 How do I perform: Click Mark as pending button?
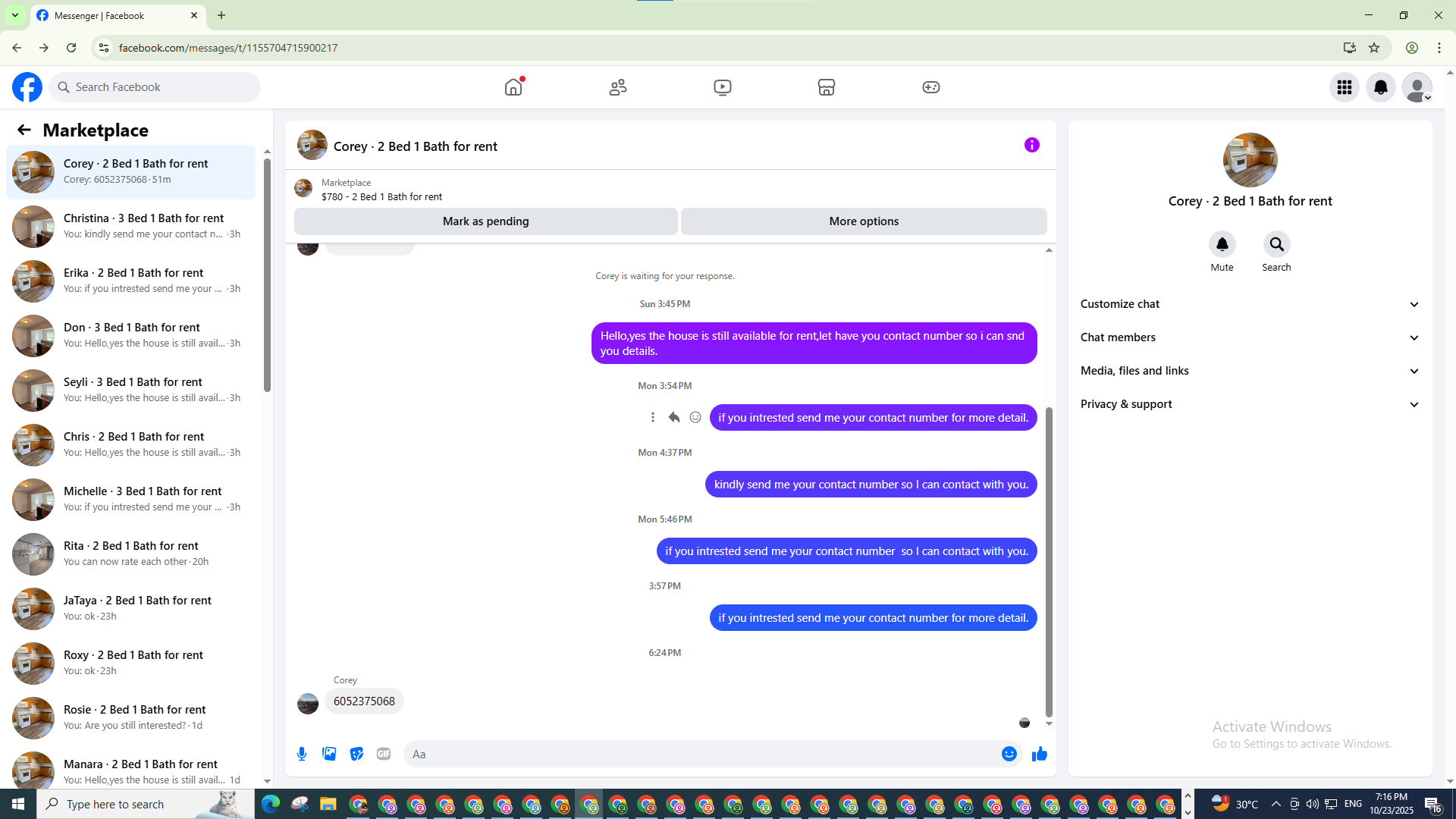point(485,221)
